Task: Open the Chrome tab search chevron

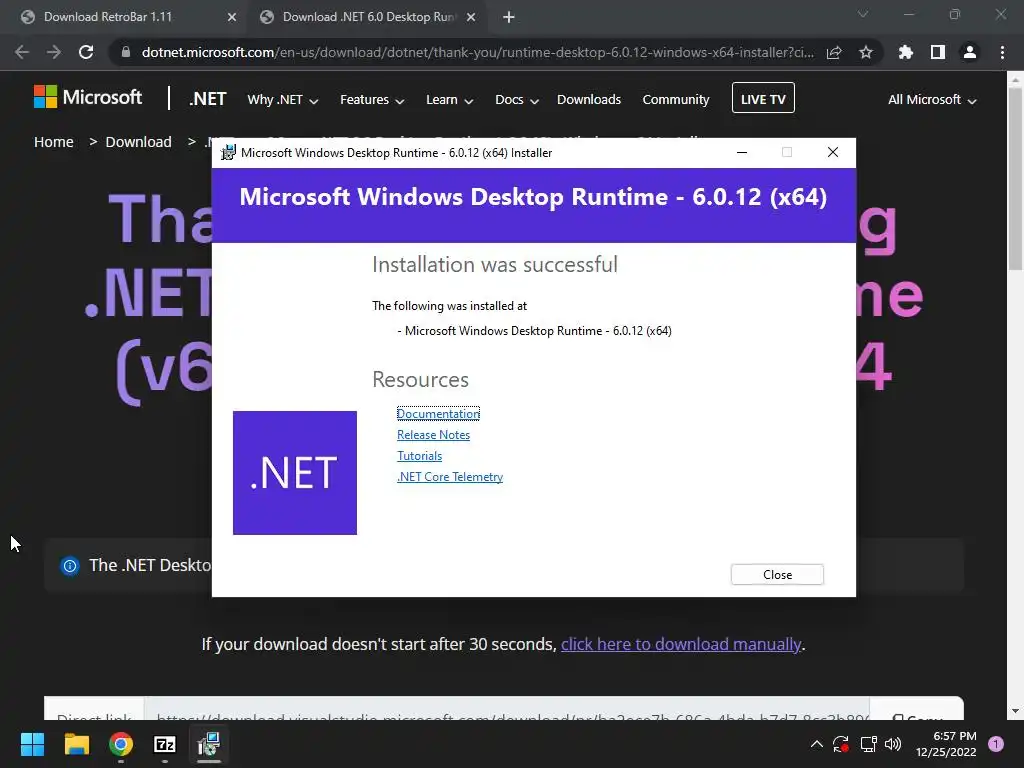Action: tap(863, 14)
